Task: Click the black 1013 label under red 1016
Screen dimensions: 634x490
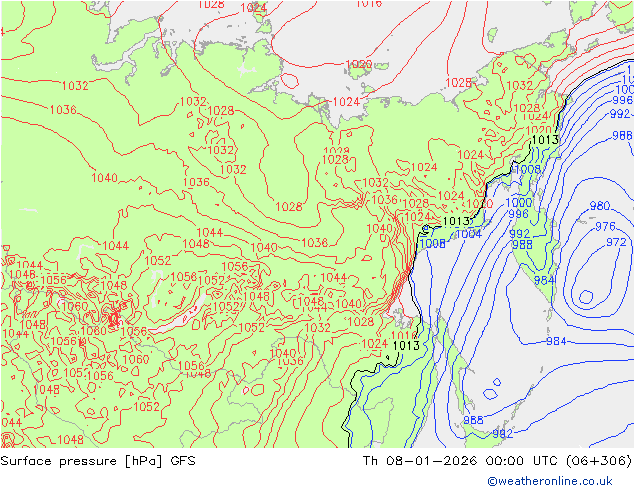Action: pos(406,345)
